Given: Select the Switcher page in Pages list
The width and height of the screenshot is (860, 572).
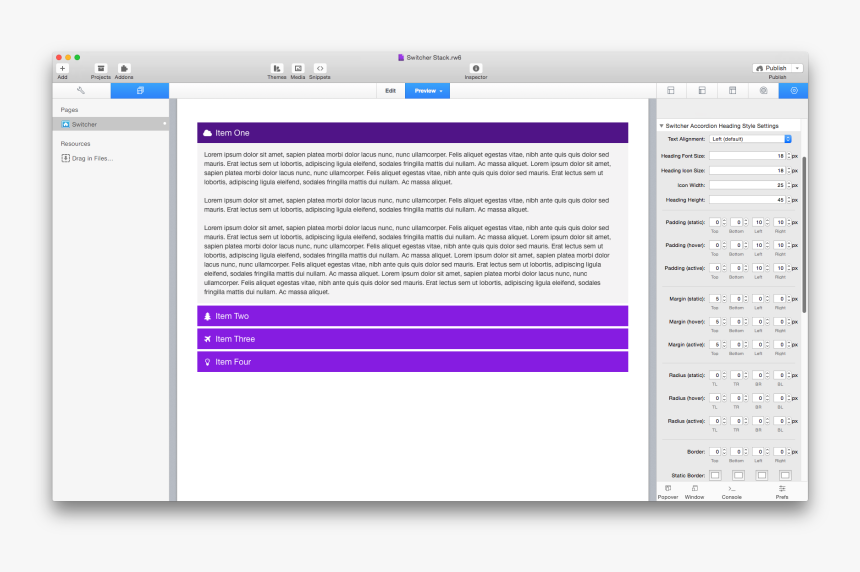Looking at the screenshot, I should coord(111,124).
